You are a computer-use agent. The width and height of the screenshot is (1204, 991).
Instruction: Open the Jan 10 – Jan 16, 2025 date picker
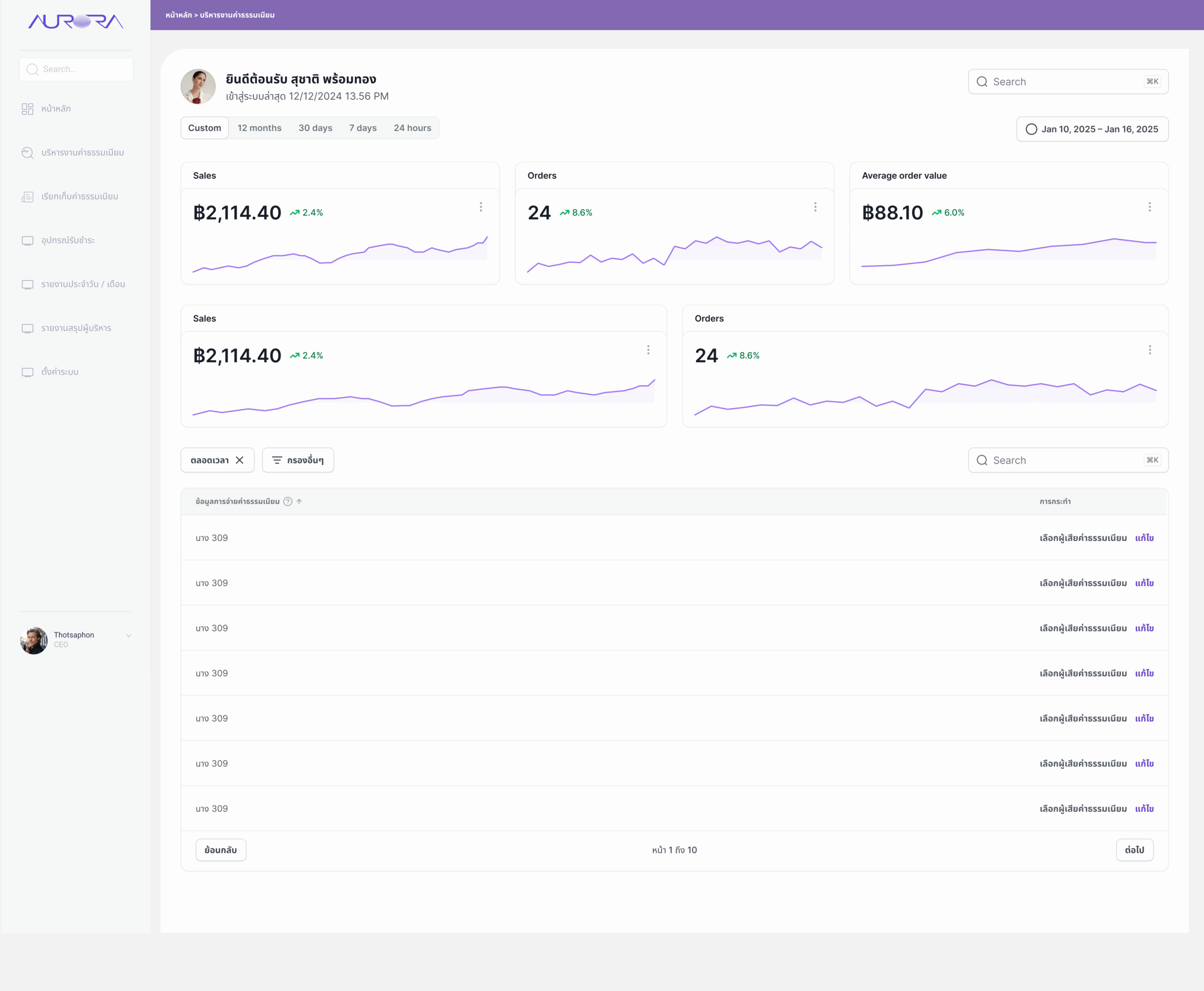[1092, 129]
